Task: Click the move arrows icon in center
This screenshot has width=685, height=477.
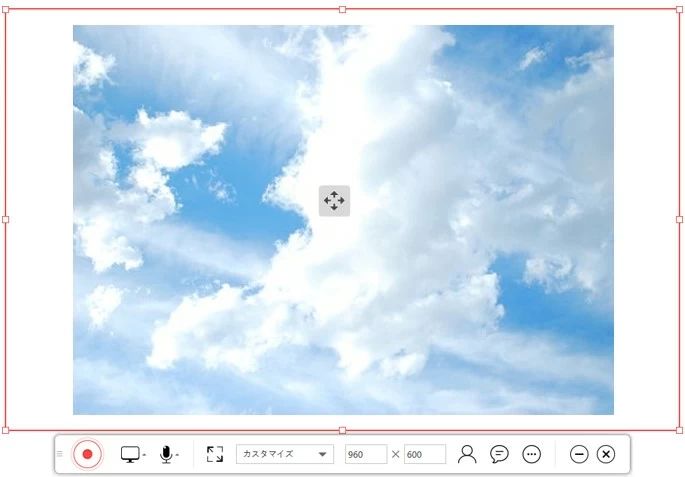Action: 334,201
